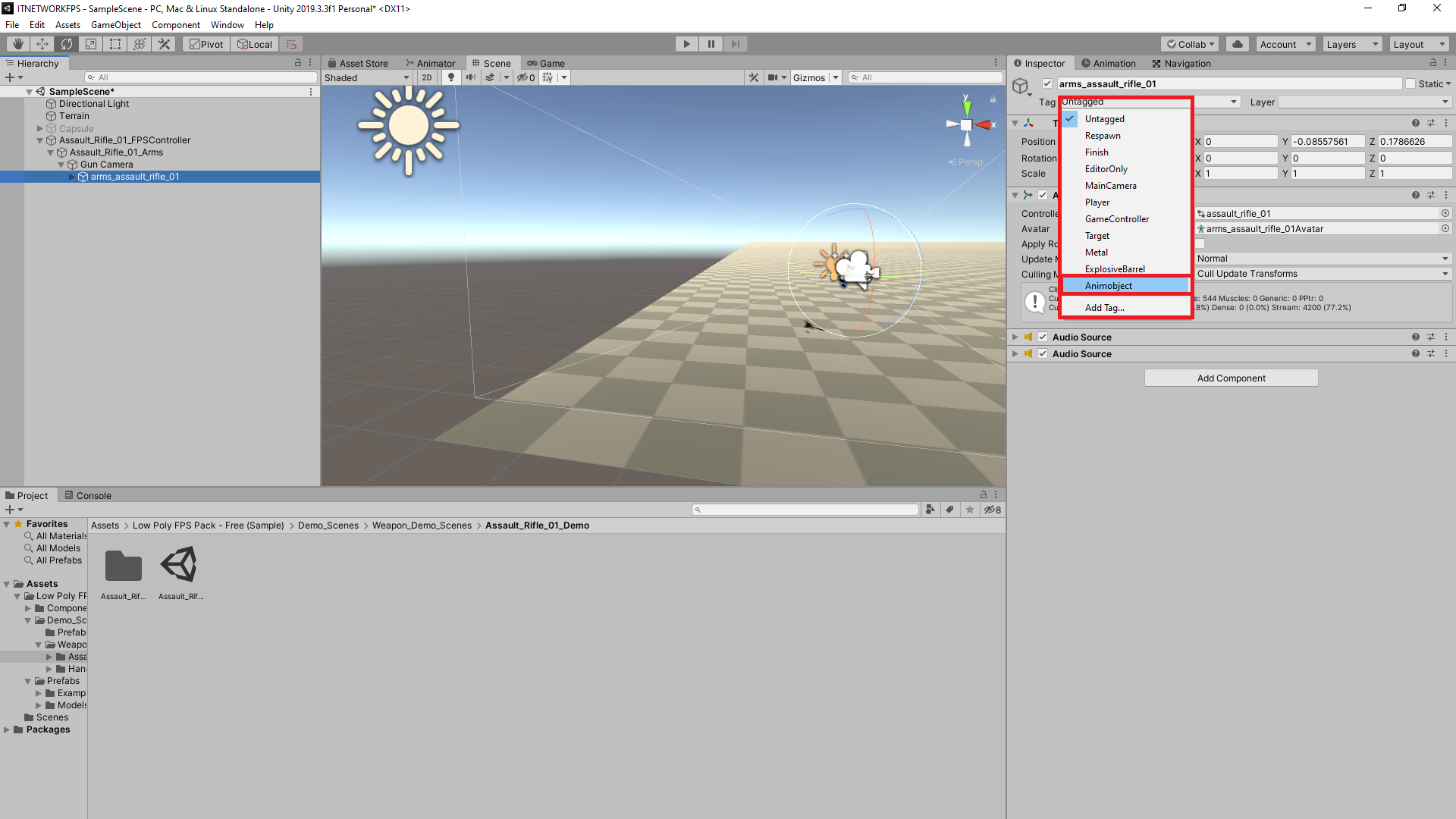
Task: Open the Assault_Rif prefab thumbnail in Project panel
Action: point(180,565)
